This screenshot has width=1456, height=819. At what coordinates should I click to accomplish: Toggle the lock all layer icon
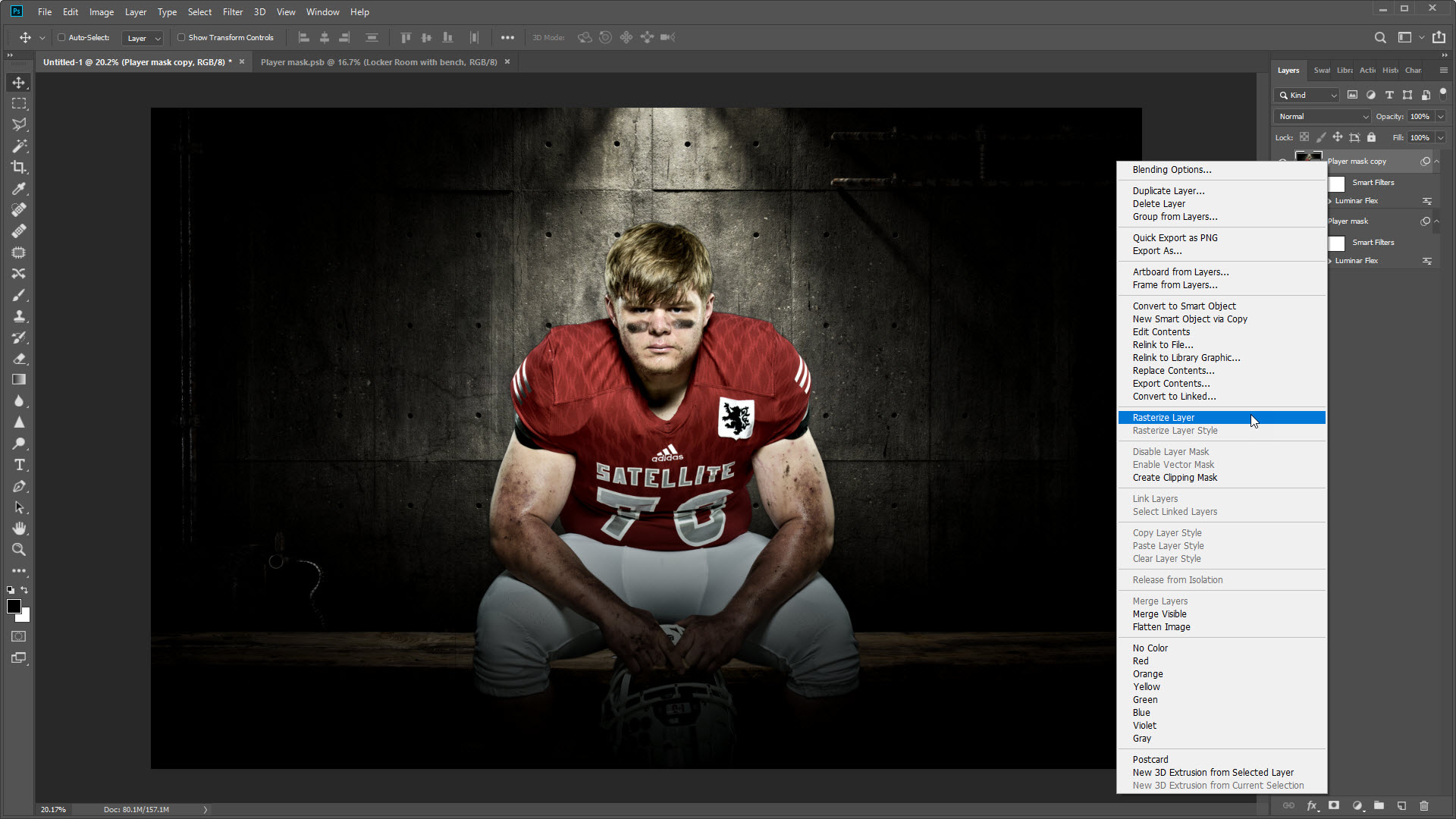click(1371, 137)
